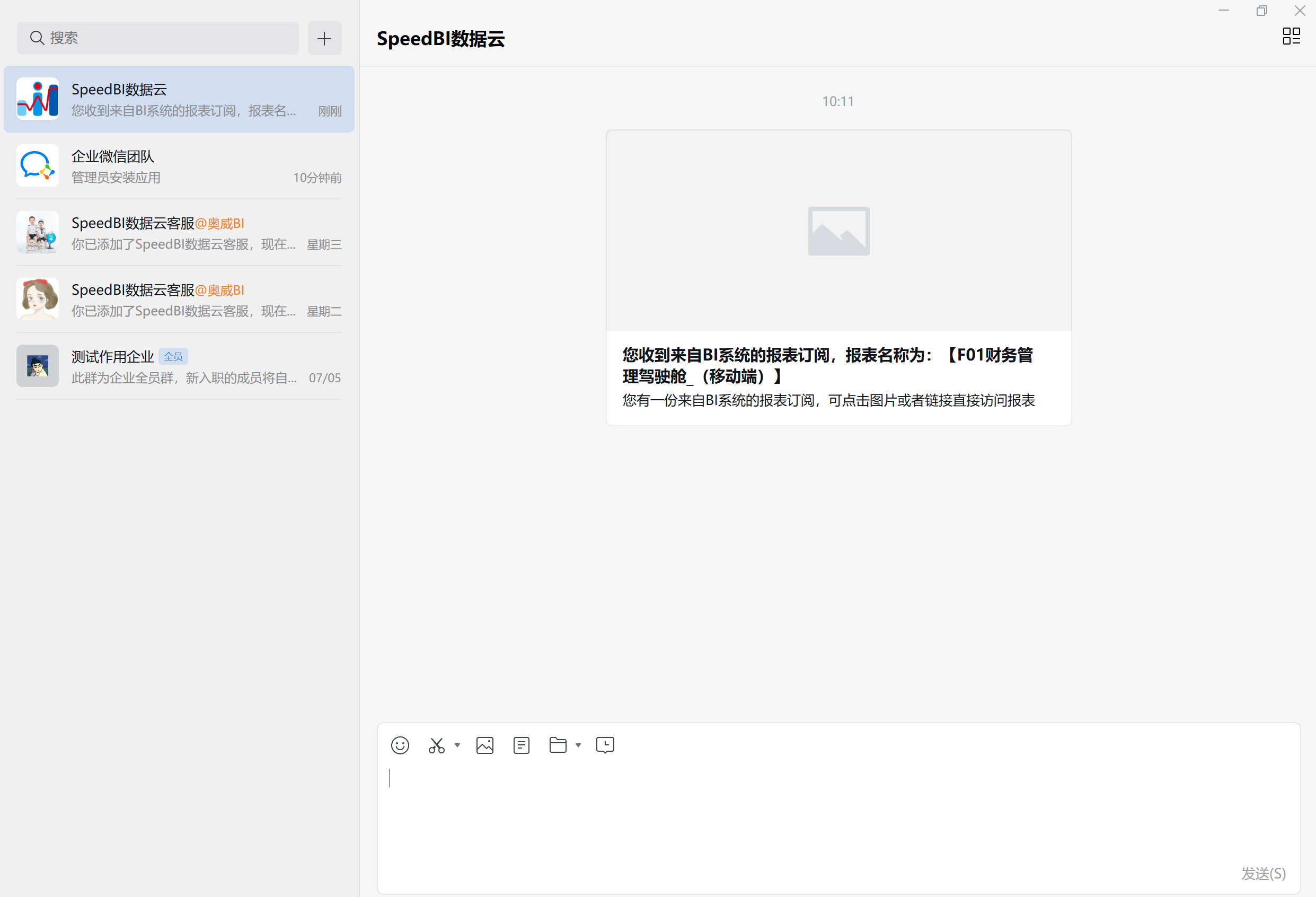Click the SpeedBI数据云 chart avatar
The width and height of the screenshot is (1316, 897).
tap(38, 99)
